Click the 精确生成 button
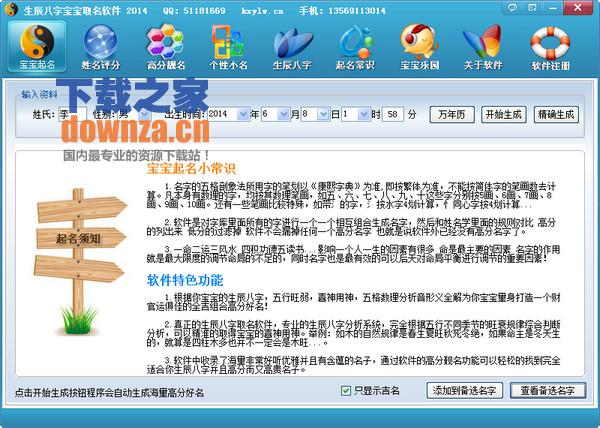This screenshot has width=600, height=428. [556, 114]
